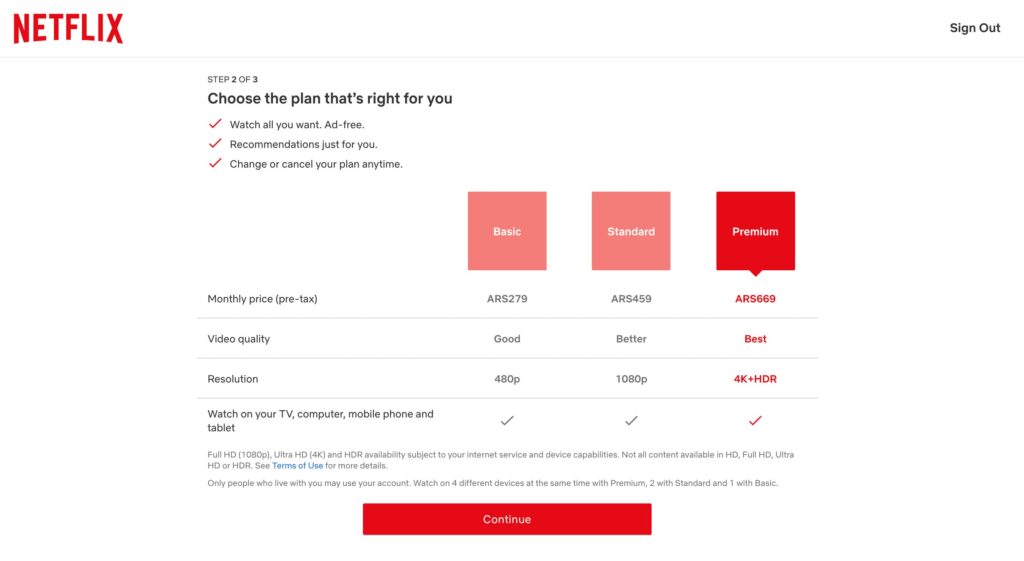Click the 'Best' video quality value
Viewport: 1024px width, 561px height.
756,339
